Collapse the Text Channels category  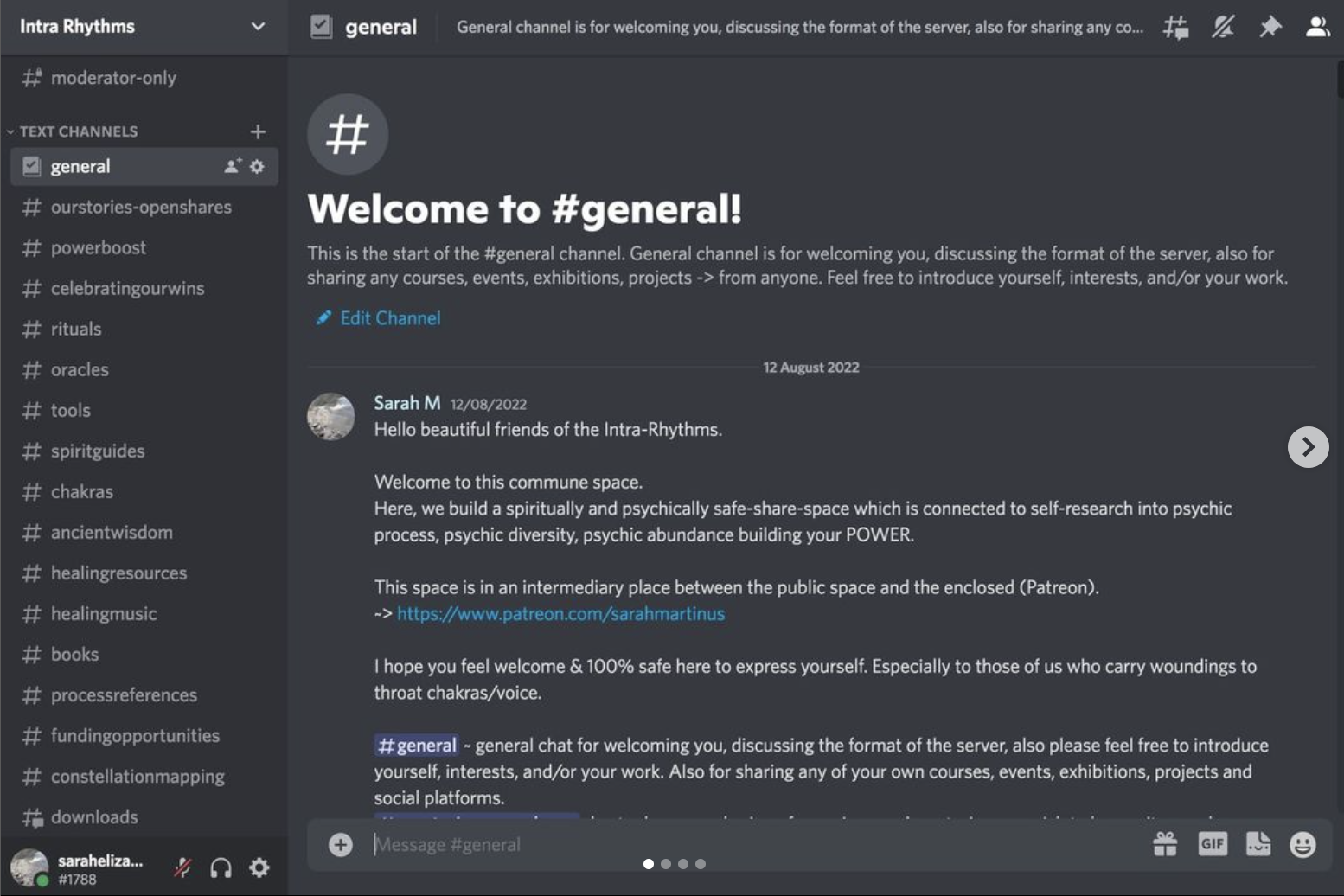pos(78,131)
